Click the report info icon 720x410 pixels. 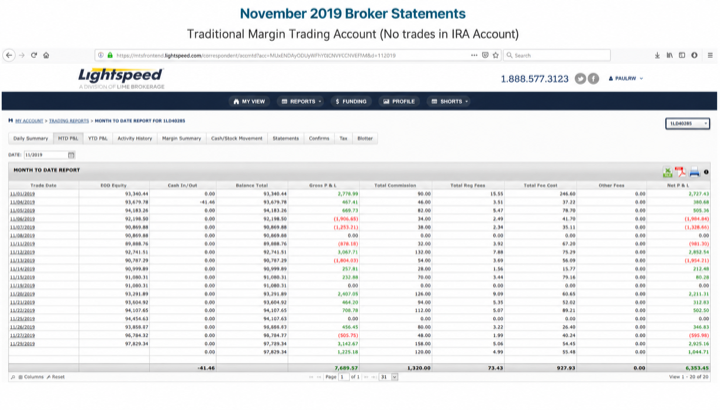706,172
